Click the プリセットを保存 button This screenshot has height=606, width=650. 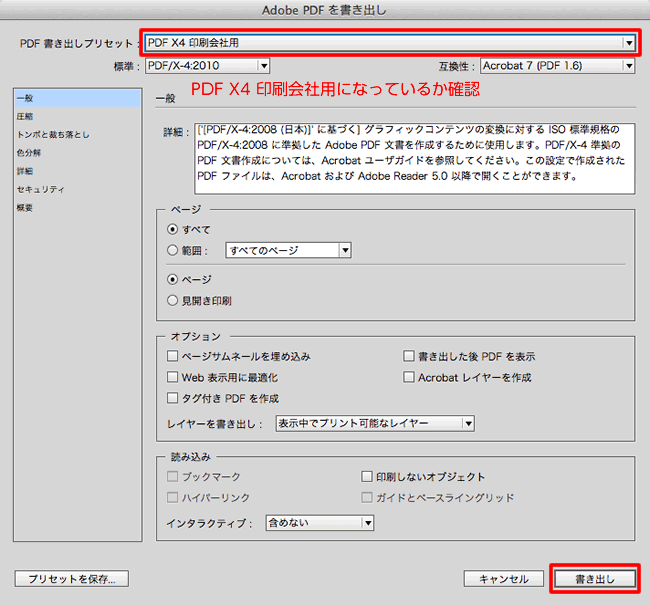click(x=72, y=579)
